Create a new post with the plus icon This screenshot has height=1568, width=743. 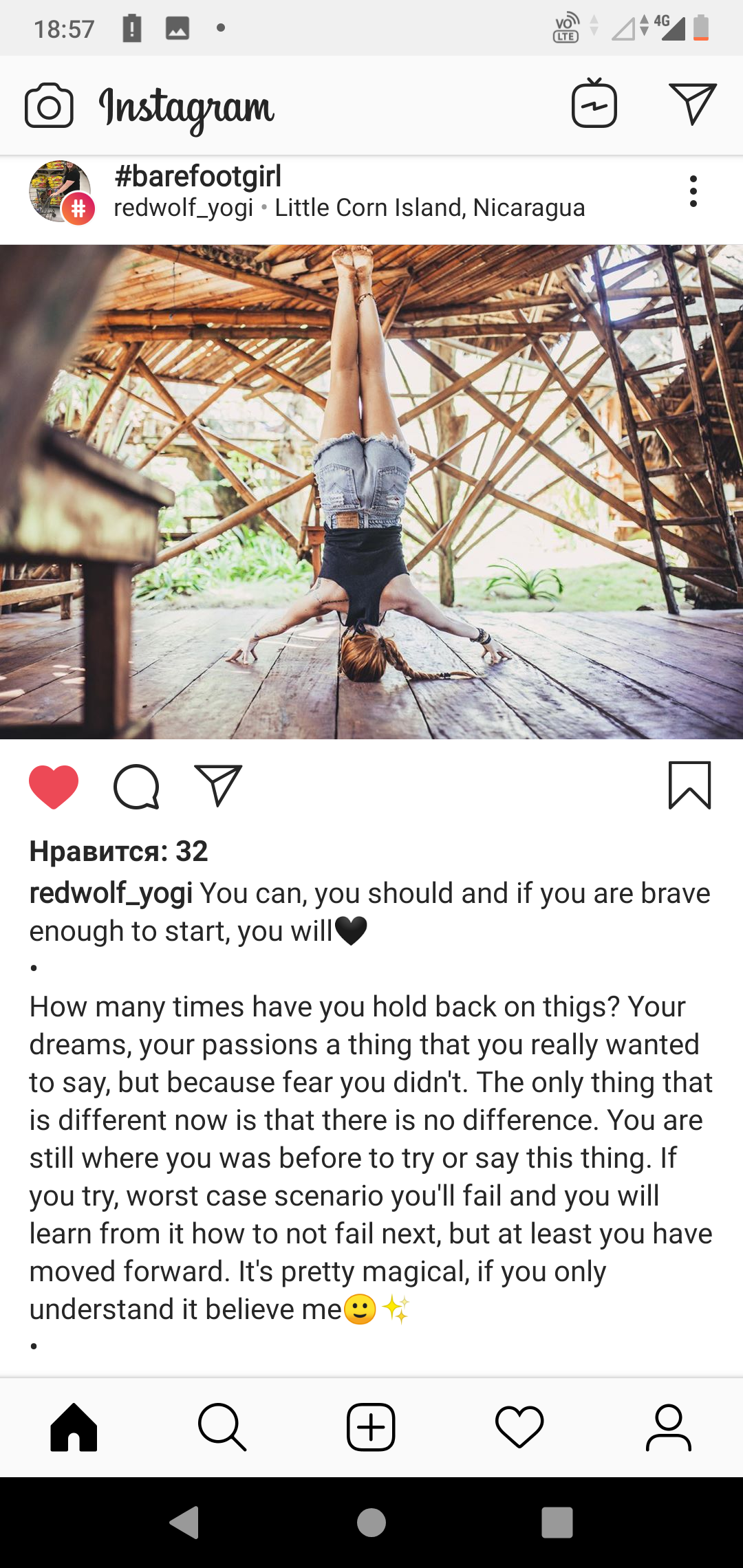(371, 1428)
